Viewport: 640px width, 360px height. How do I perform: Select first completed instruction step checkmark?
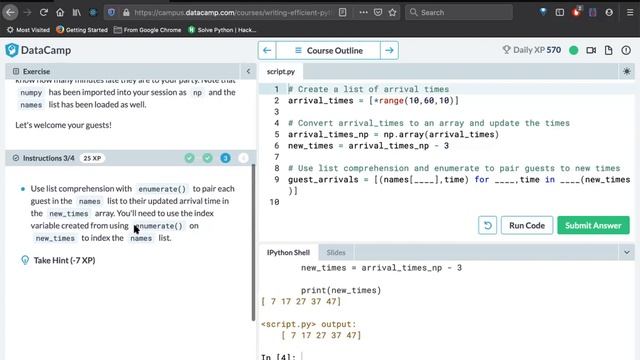189,158
